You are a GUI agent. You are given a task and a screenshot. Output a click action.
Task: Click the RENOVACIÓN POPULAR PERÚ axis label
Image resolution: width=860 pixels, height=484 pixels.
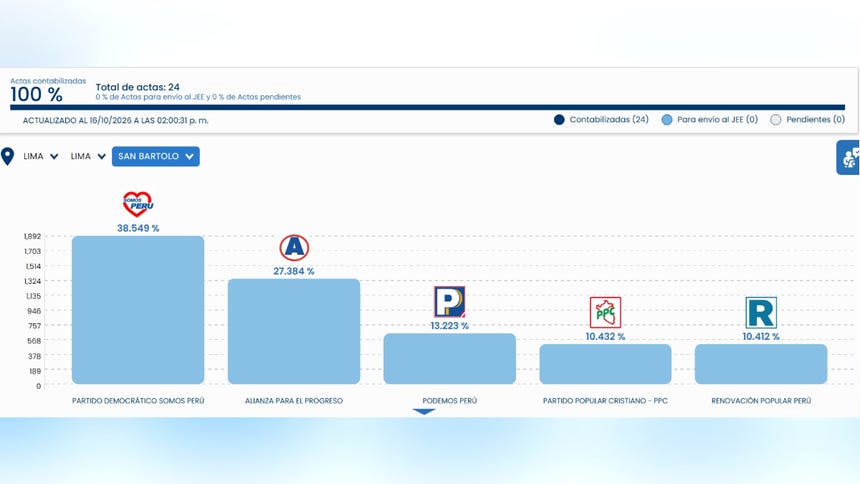(761, 401)
